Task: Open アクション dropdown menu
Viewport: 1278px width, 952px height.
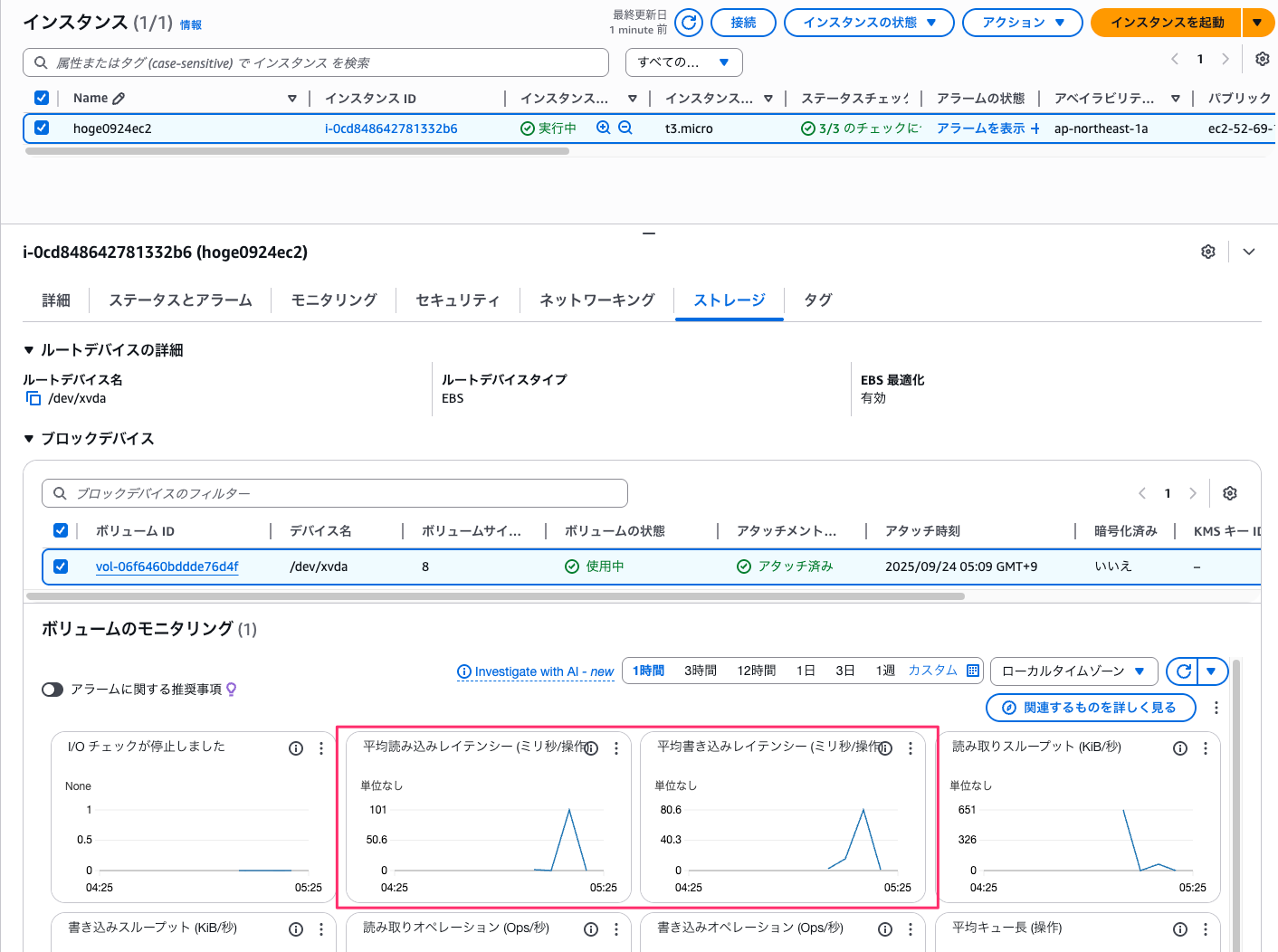Action: click(1022, 23)
